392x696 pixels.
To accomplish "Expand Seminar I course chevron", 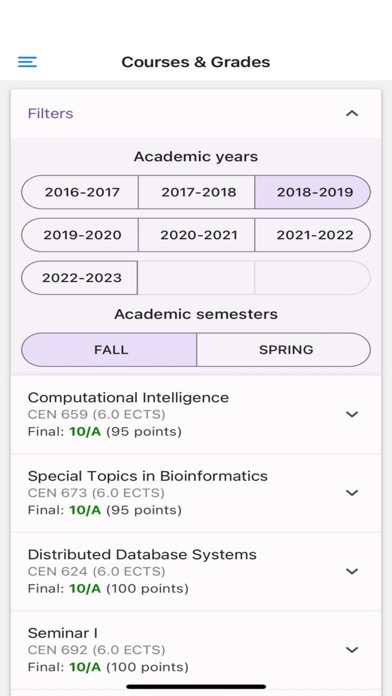I will coord(352,650).
